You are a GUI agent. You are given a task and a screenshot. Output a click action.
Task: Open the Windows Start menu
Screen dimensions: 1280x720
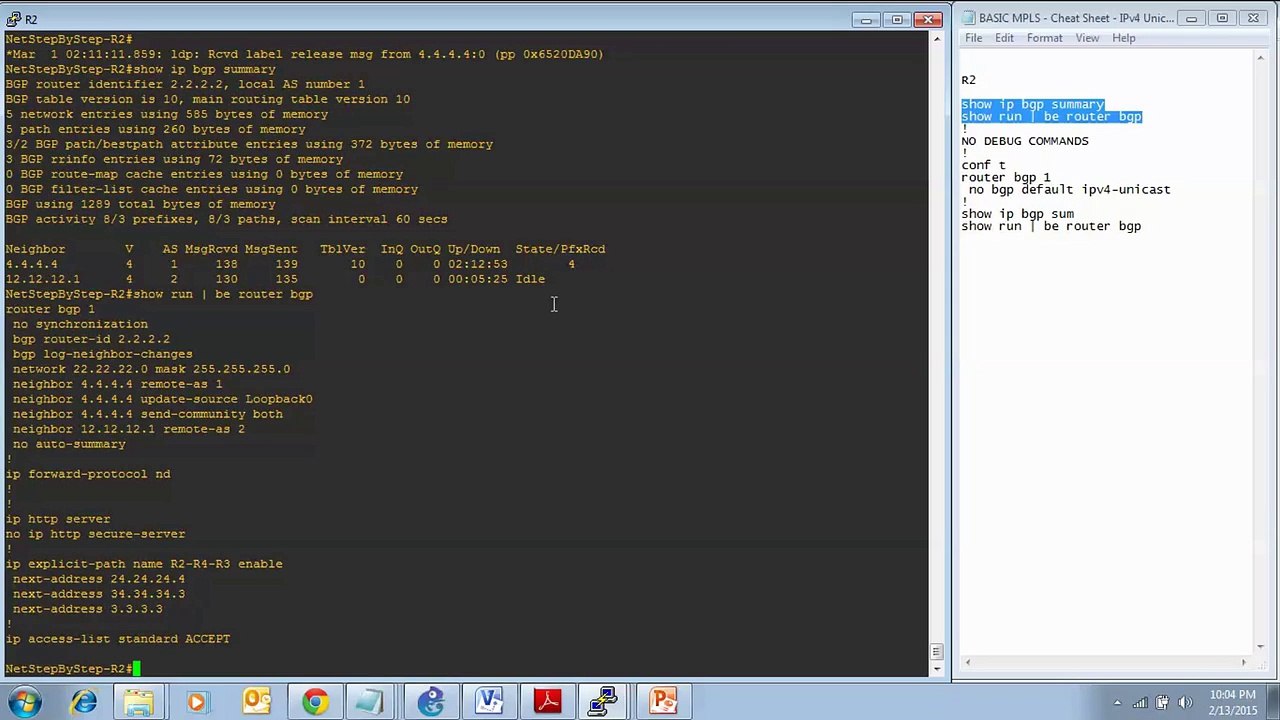coord(24,701)
